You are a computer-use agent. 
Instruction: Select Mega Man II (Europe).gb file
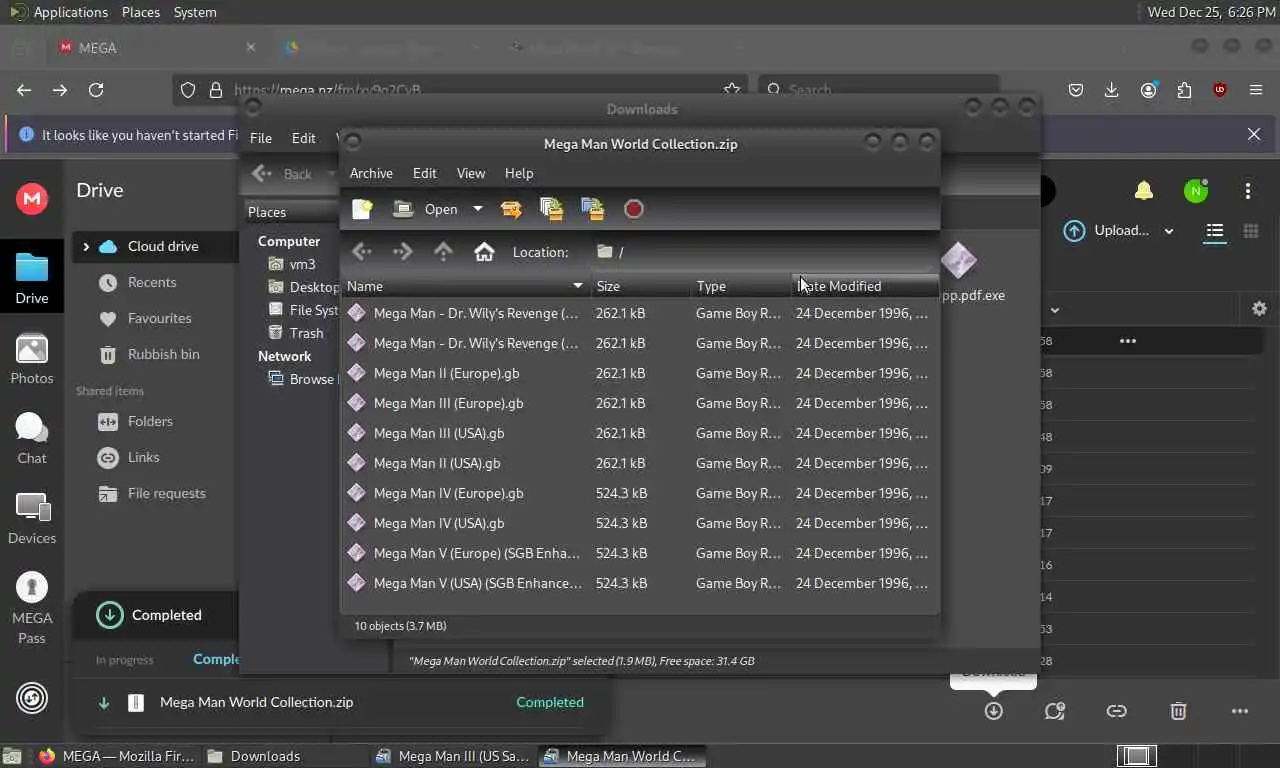pos(640,373)
